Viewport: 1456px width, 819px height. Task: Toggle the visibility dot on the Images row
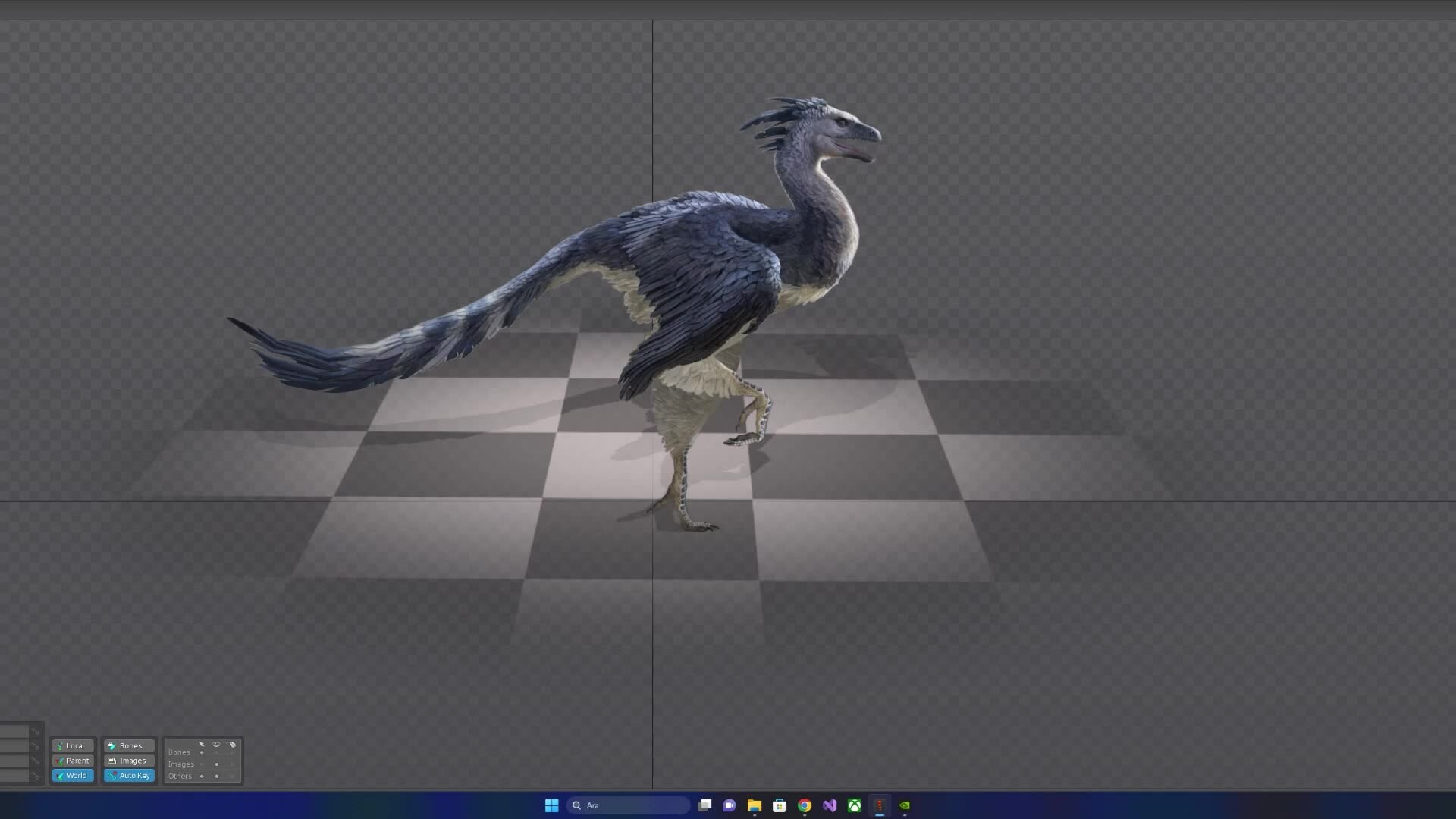(x=217, y=764)
